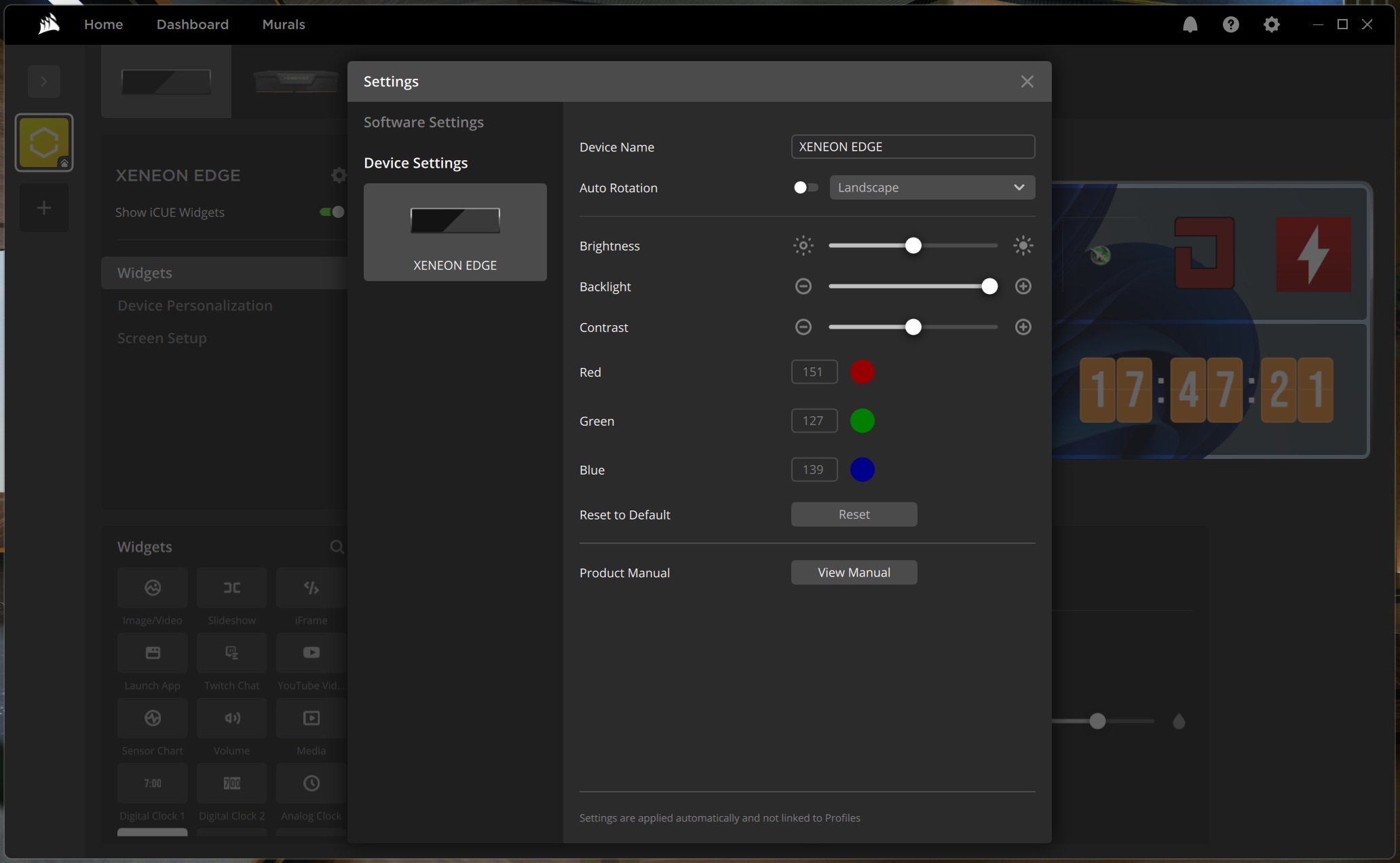Open the Murals tab

[284, 24]
